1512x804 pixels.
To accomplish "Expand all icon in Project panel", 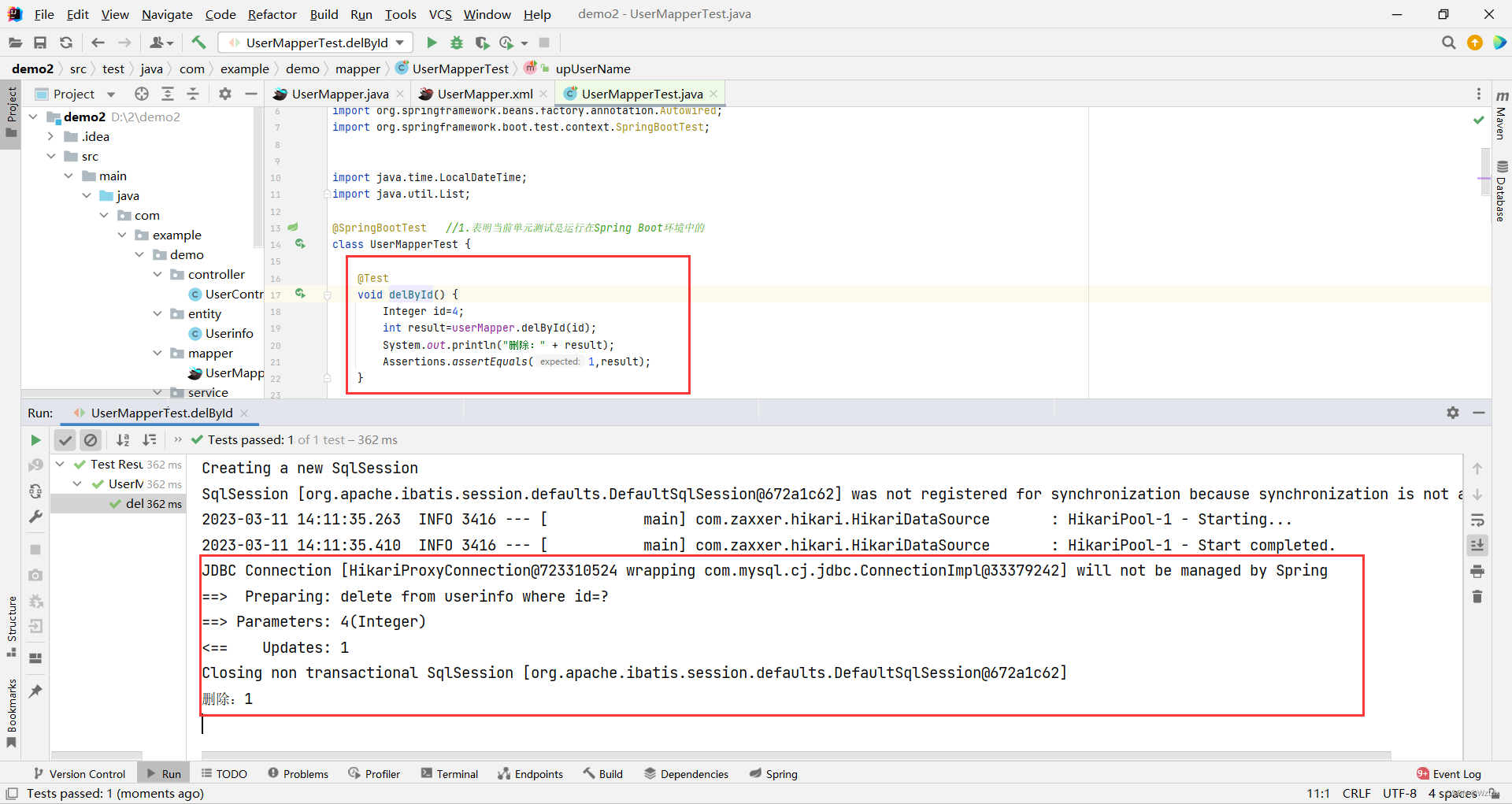I will click(x=168, y=94).
